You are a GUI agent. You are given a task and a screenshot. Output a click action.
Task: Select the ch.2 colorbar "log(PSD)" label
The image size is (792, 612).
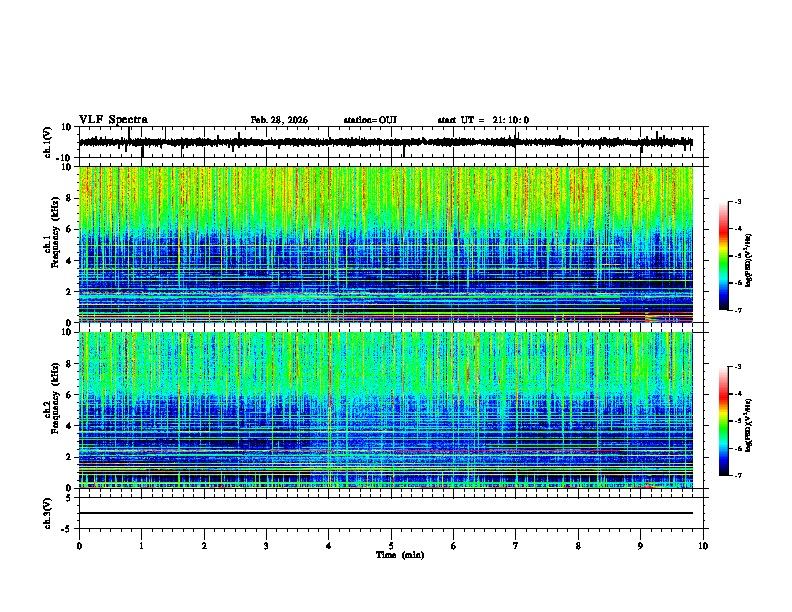(748, 425)
